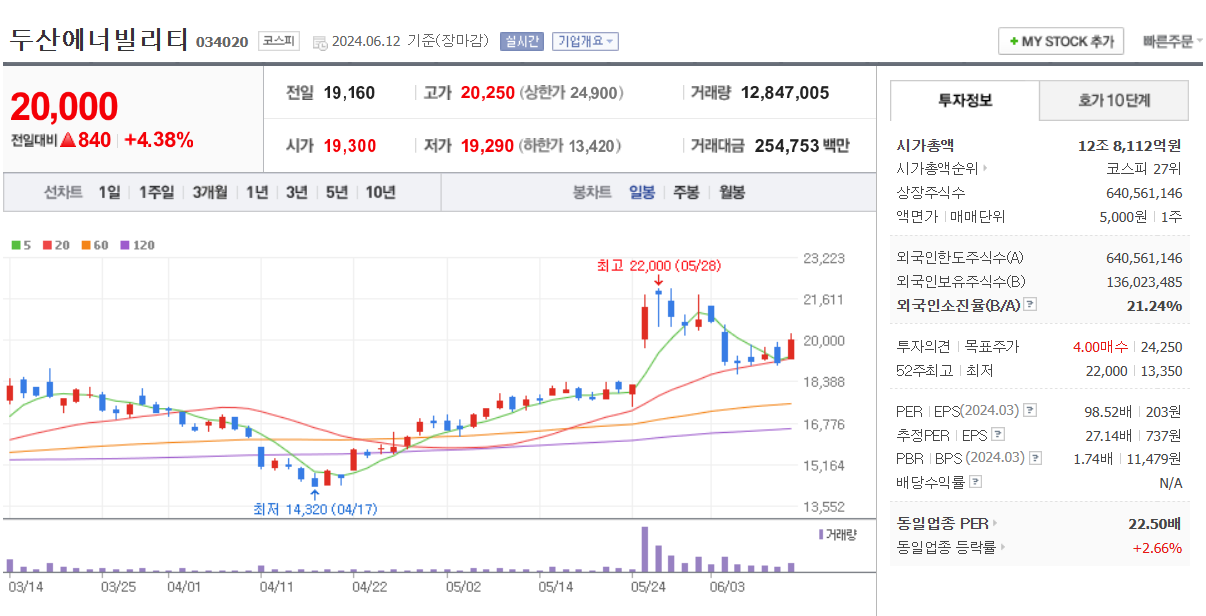
Task: Expand the 동일업종 등락률 arrow
Action: click(x=1003, y=547)
